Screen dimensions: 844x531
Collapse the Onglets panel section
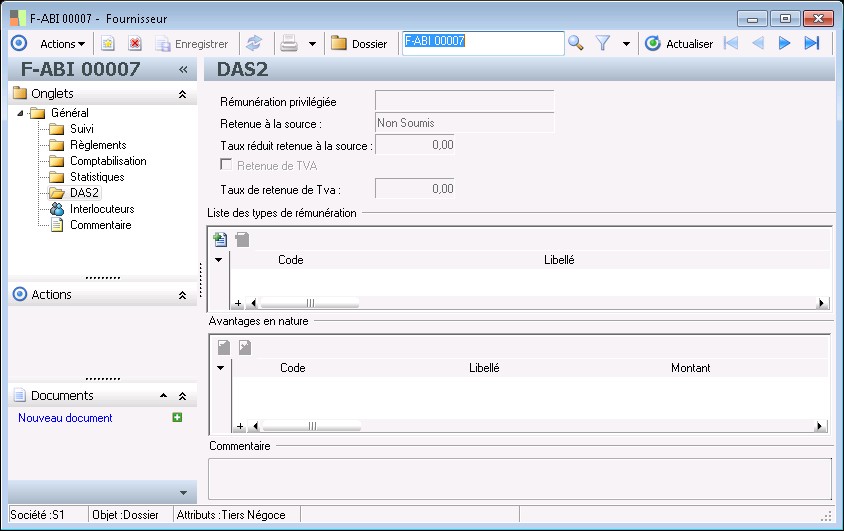point(182,94)
